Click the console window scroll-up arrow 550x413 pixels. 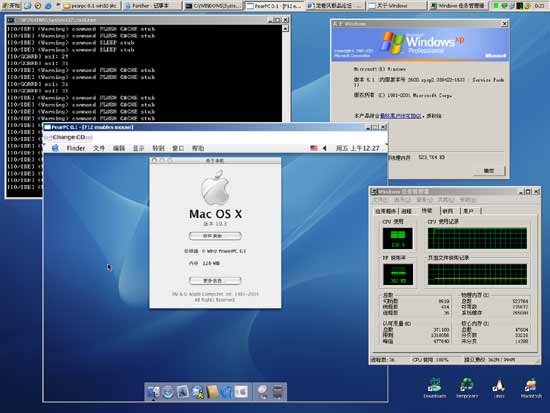[285, 28]
